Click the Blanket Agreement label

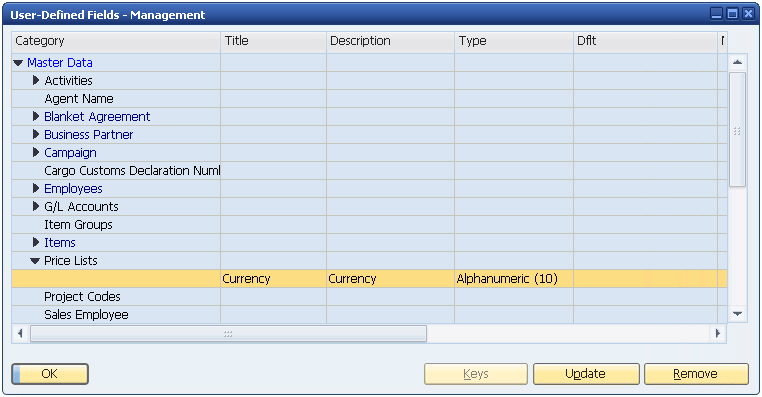coord(97,117)
